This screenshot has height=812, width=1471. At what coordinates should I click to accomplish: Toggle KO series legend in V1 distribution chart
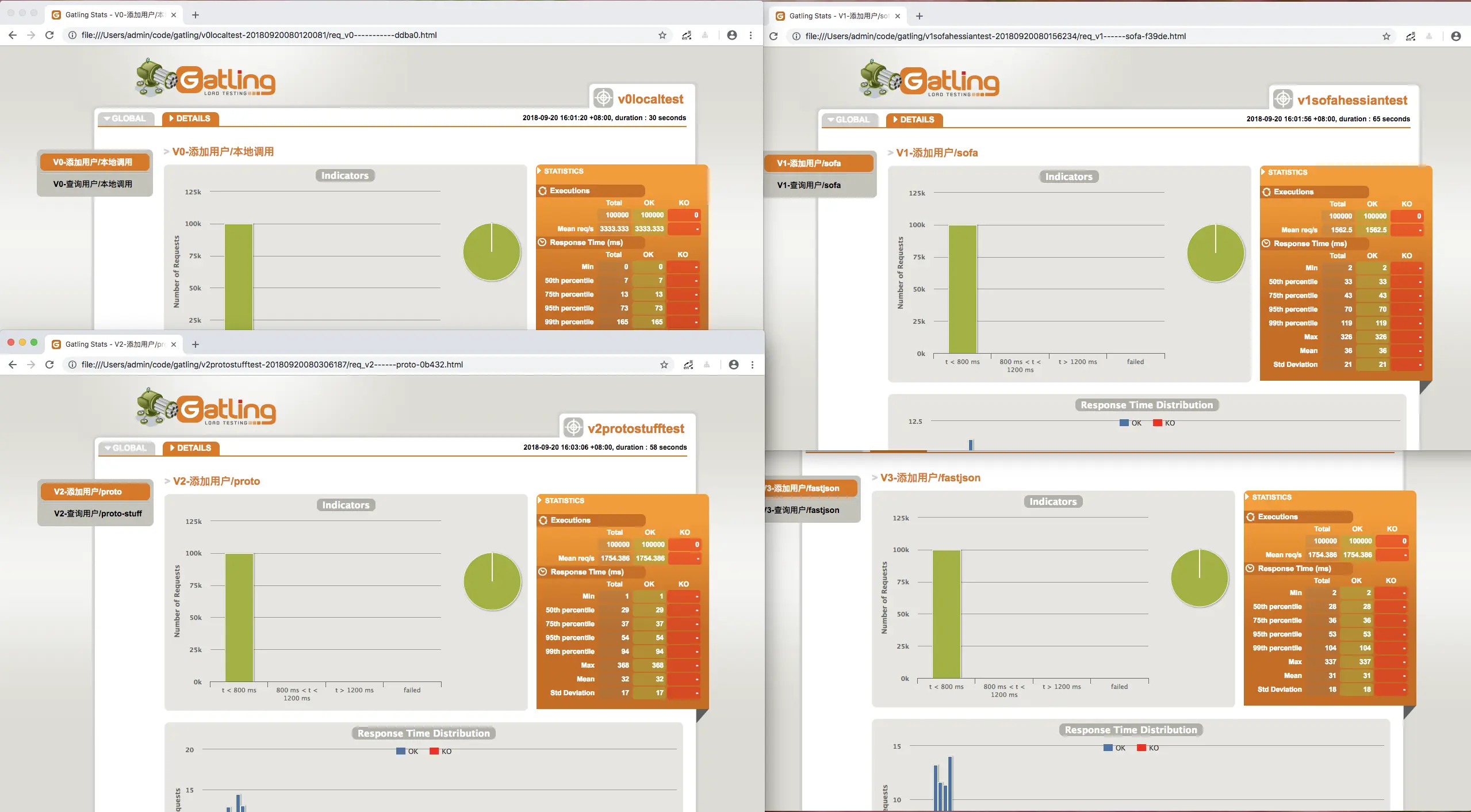point(1164,423)
